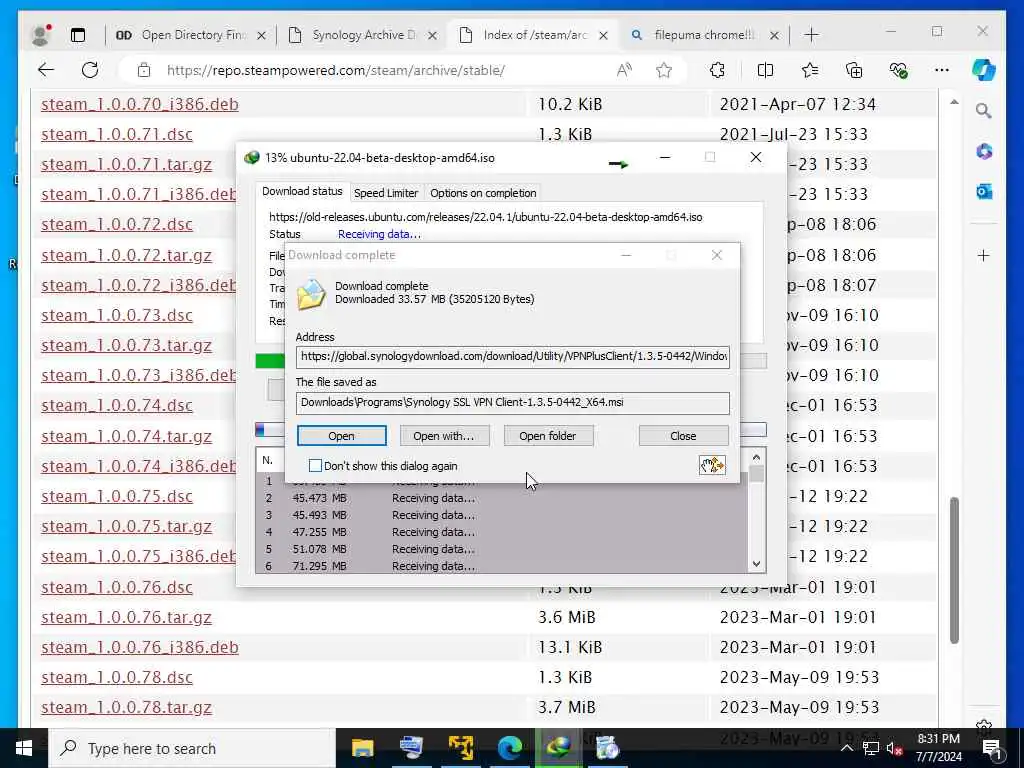The height and width of the screenshot is (768, 1024).
Task: Open Microsoft Edge from the taskbar
Action: pyautogui.click(x=510, y=748)
